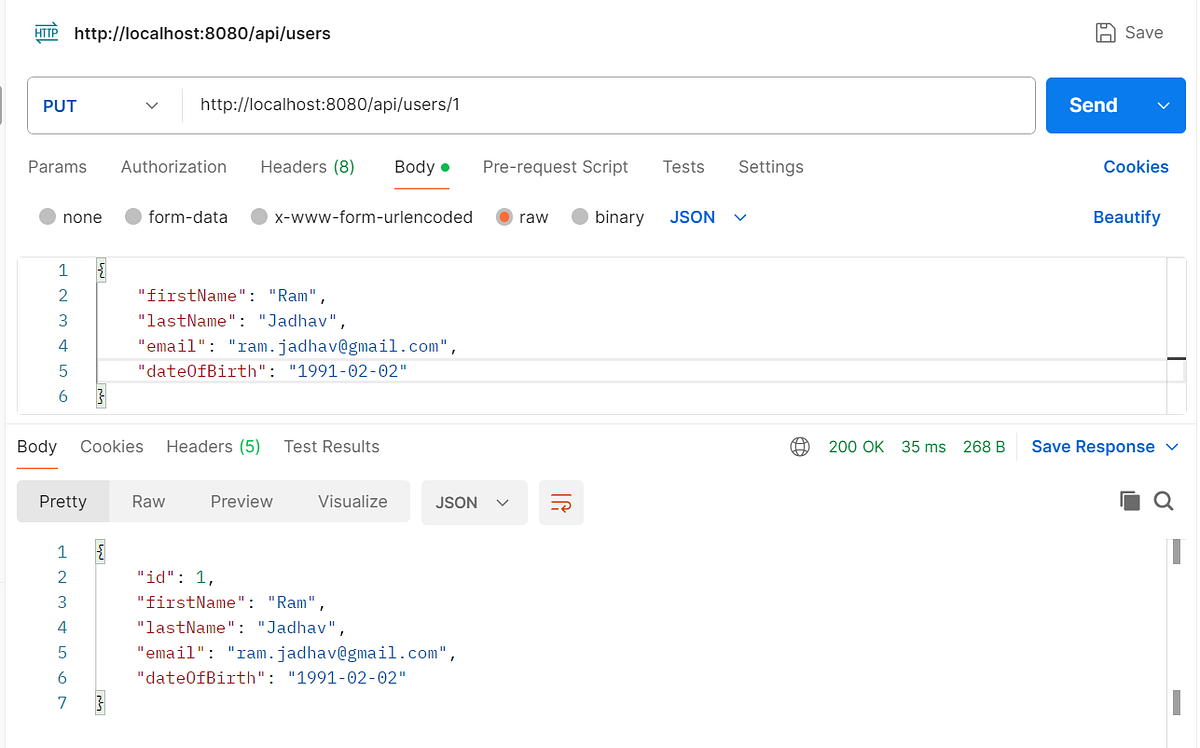Switch response view to Pretty
The height and width of the screenshot is (748, 1200).
pos(63,502)
